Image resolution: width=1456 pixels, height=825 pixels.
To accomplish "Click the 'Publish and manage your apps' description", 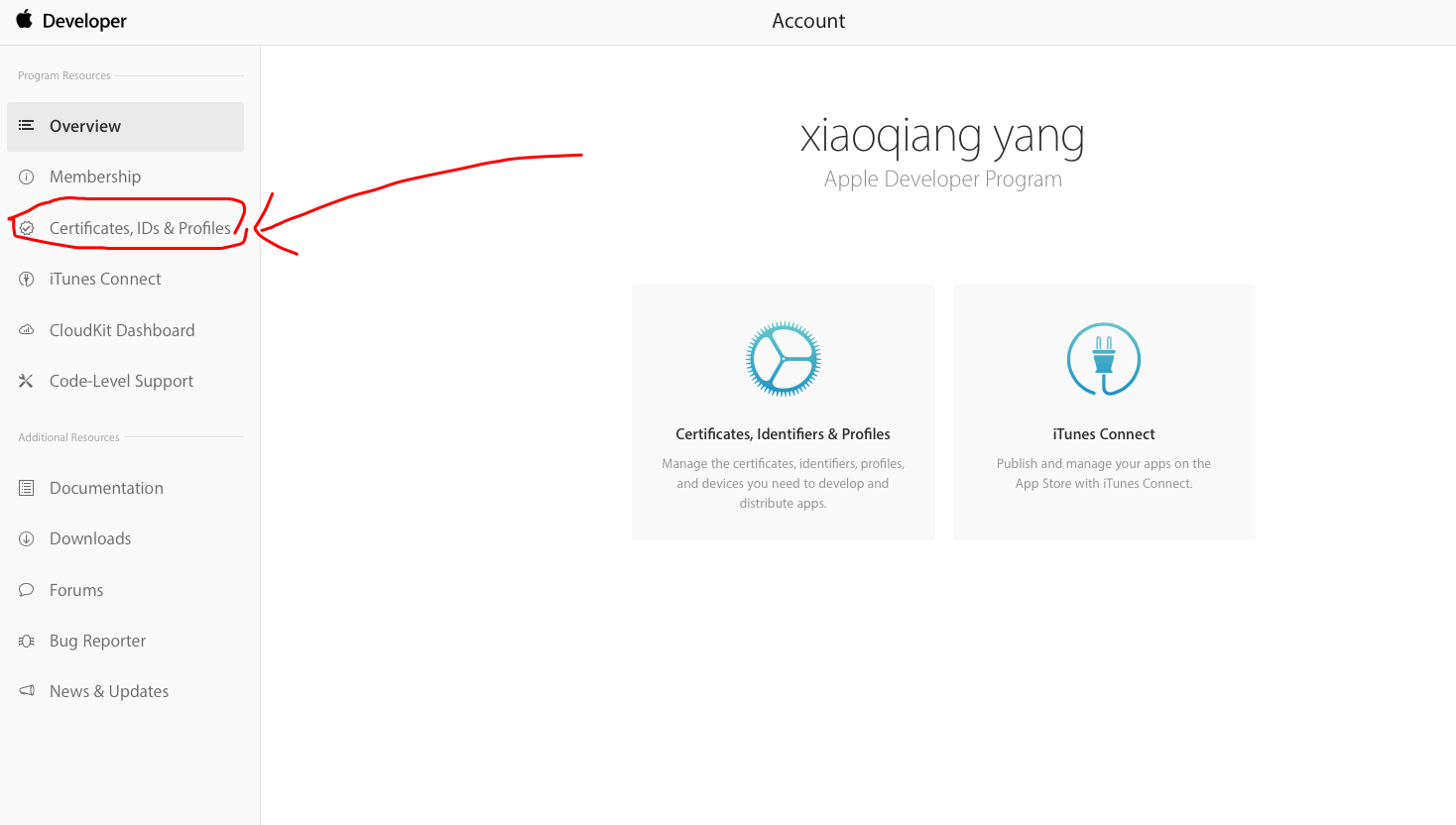I will [1104, 473].
